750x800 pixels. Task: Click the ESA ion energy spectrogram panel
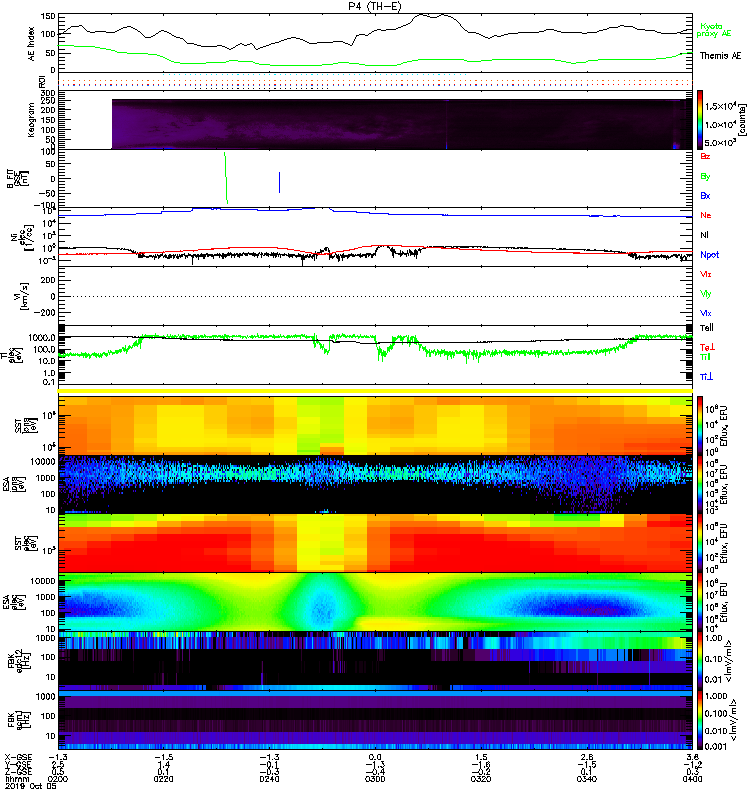[376, 484]
